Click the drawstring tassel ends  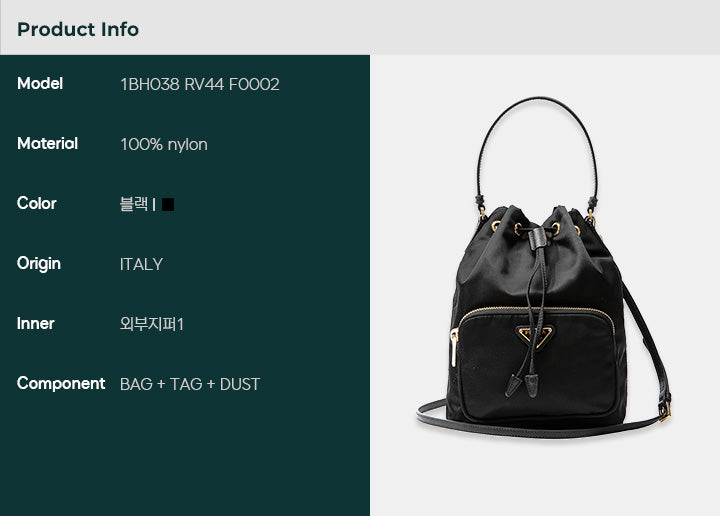point(523,386)
